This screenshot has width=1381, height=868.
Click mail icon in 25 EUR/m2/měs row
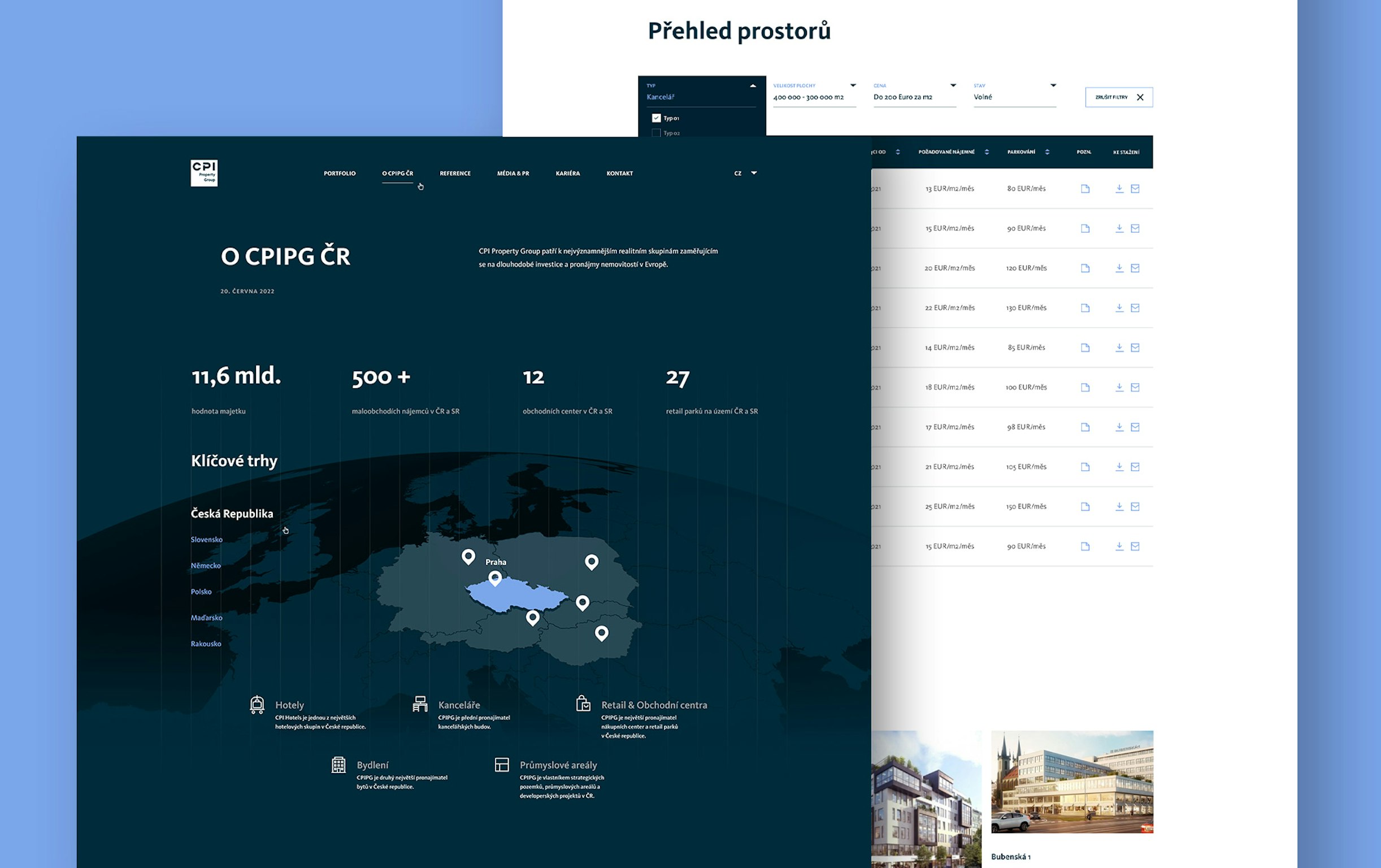tap(1135, 506)
